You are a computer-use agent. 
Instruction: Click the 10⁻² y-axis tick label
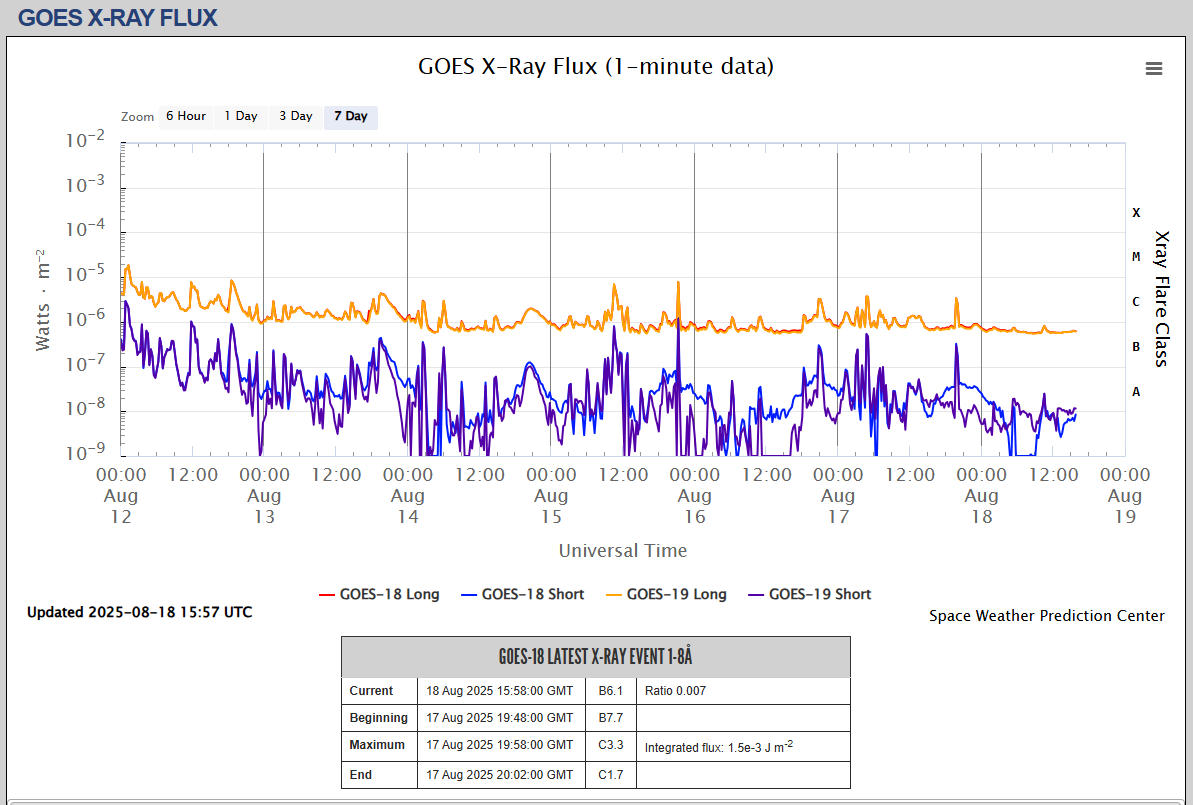85,140
